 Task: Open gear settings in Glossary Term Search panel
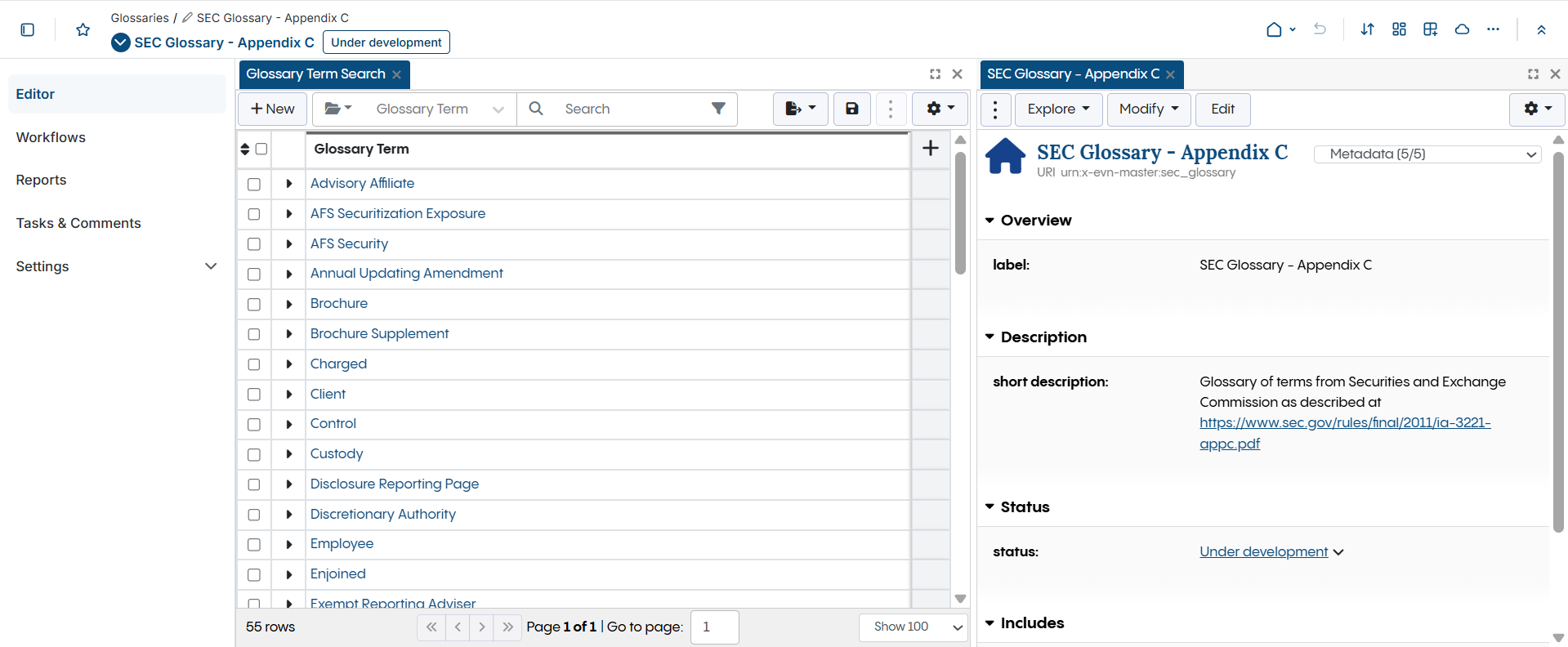pyautogui.click(x=940, y=109)
